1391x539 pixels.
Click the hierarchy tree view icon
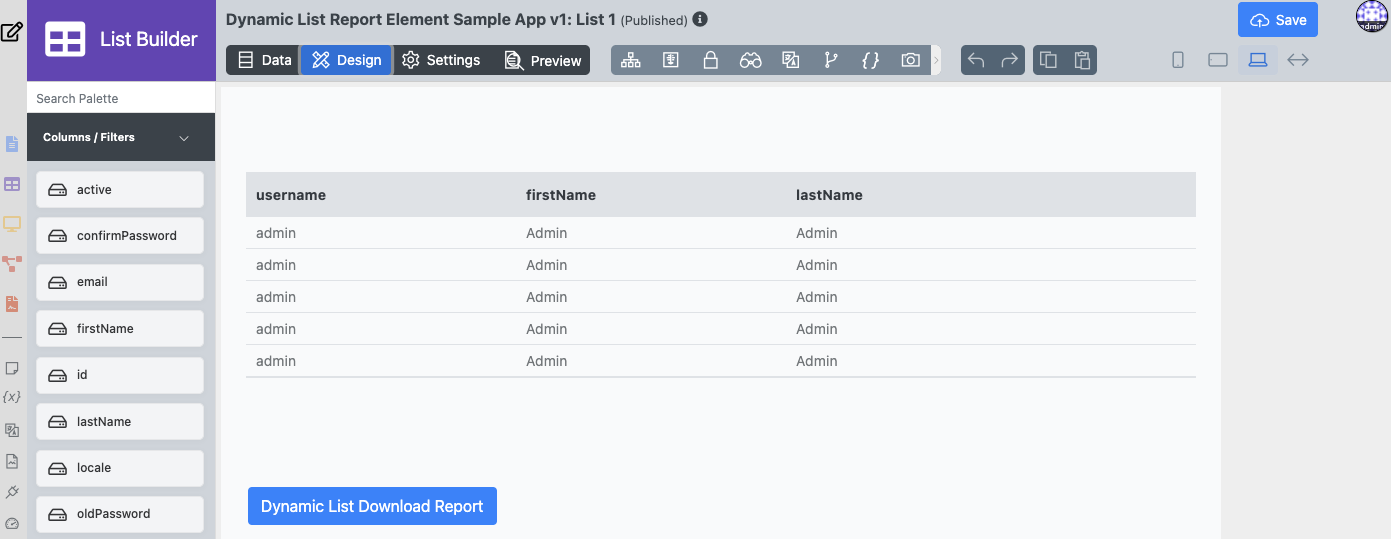[630, 60]
